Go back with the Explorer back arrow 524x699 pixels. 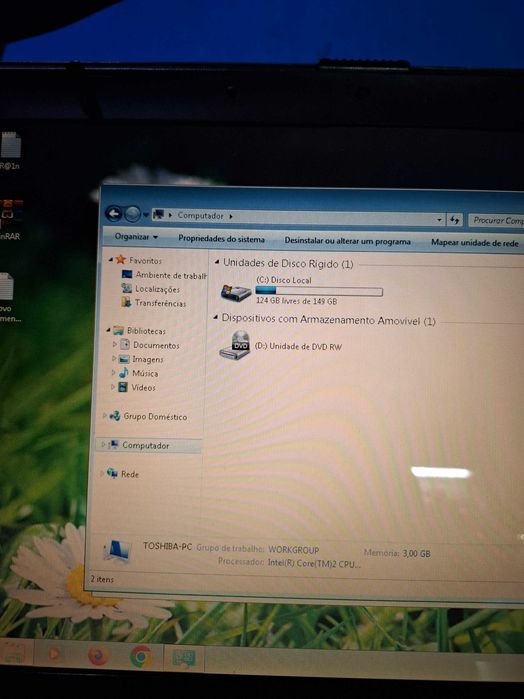(x=114, y=214)
